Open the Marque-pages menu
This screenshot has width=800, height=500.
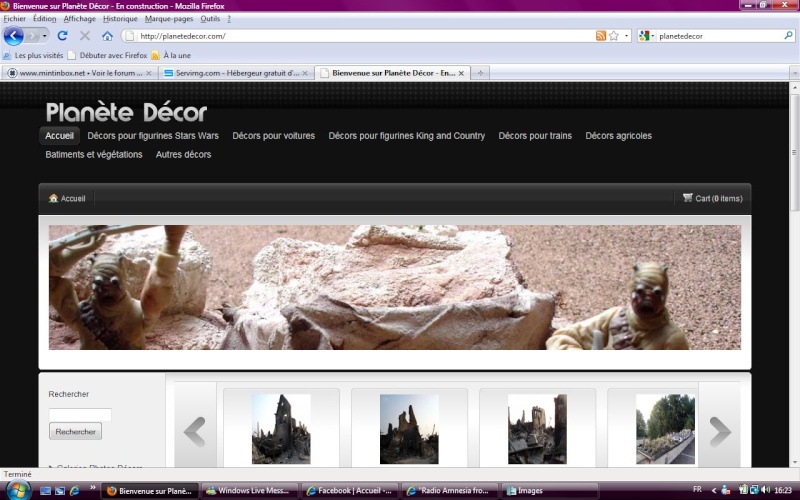169,19
